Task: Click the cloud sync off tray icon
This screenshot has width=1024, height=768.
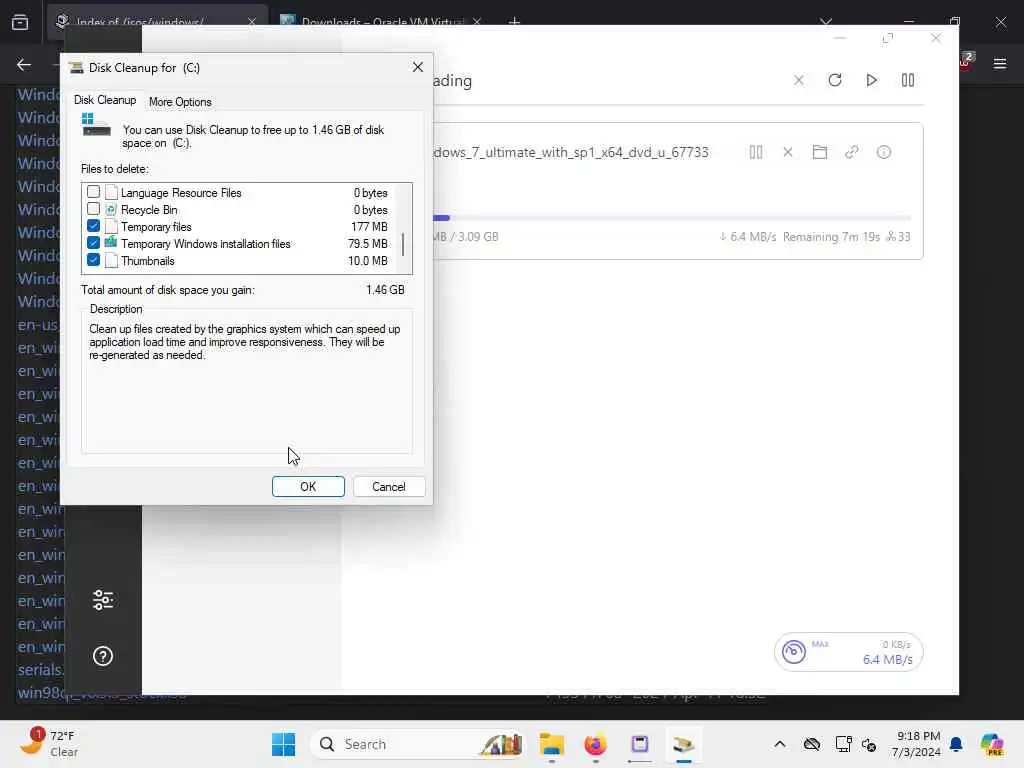Action: coord(812,744)
